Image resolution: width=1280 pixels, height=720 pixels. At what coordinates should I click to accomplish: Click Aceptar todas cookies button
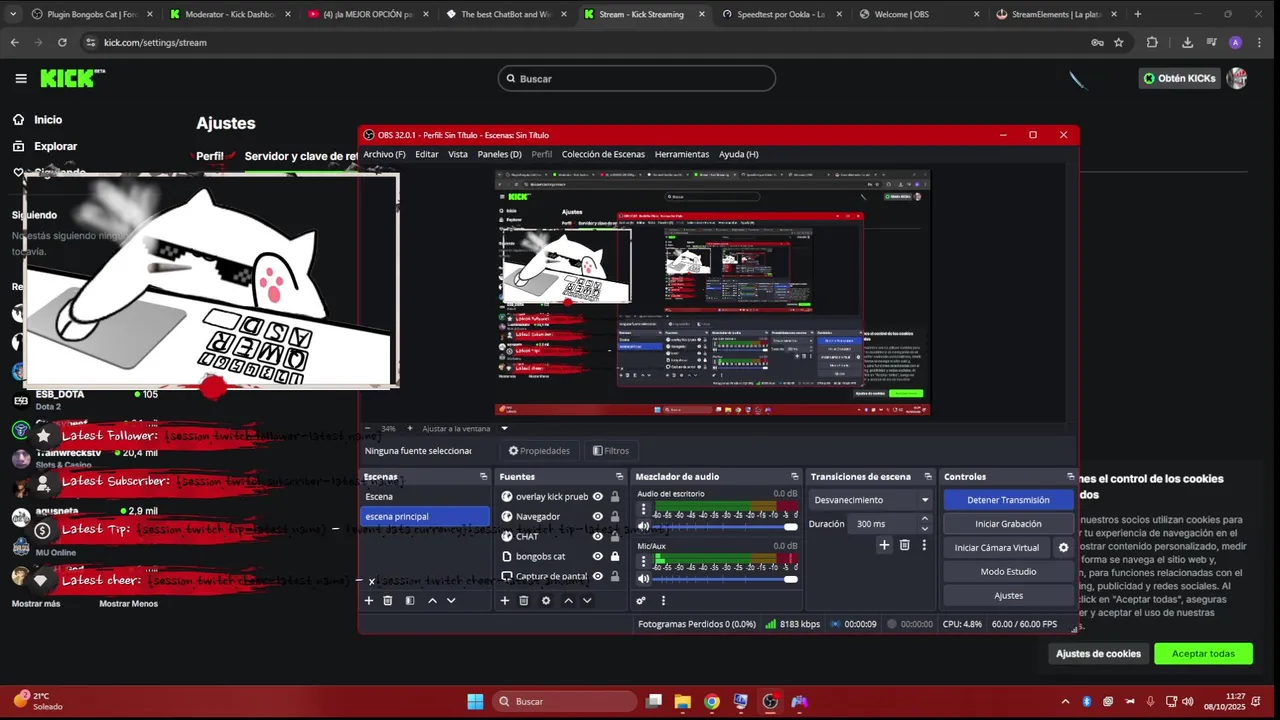click(1203, 654)
